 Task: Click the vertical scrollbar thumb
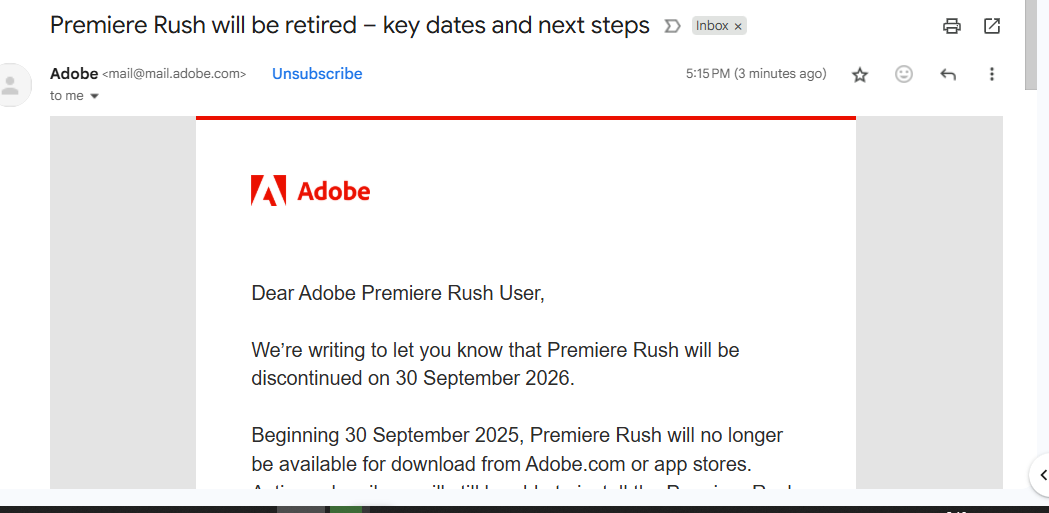(1031, 45)
